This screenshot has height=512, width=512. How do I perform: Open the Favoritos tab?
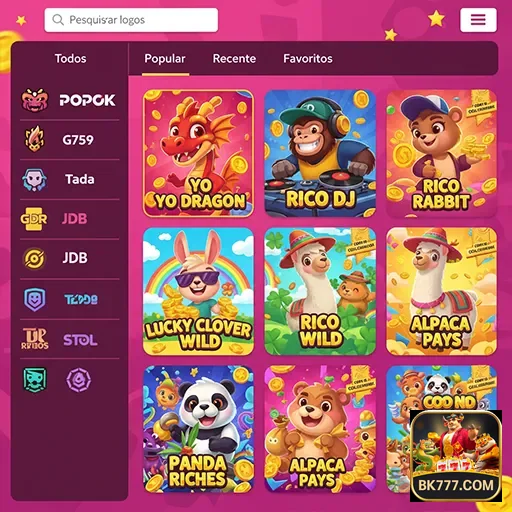click(308, 59)
